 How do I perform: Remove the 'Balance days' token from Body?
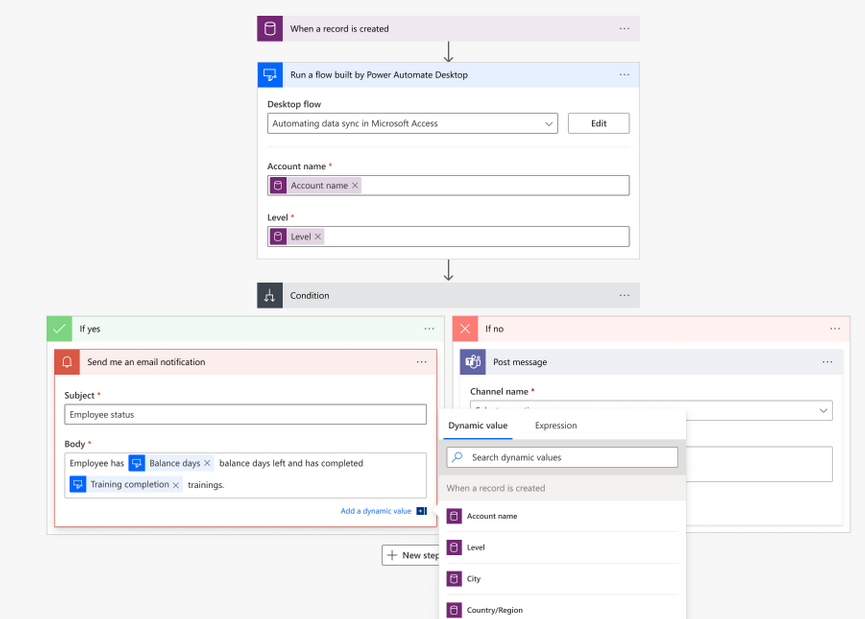207,463
